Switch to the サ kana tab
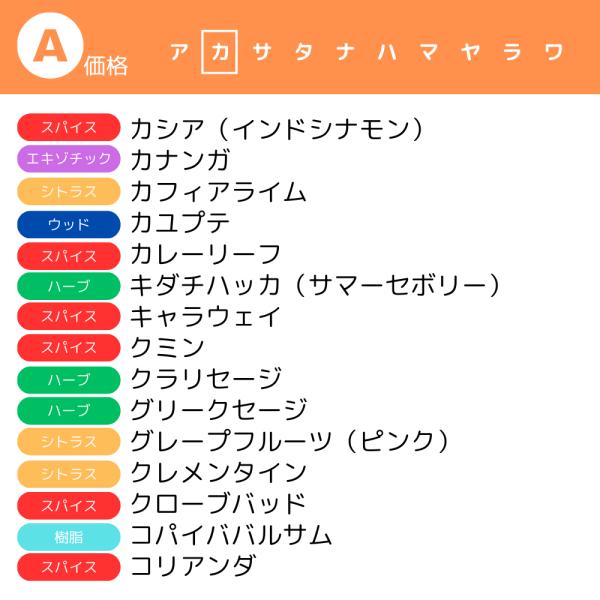The width and height of the screenshot is (600, 600). click(x=262, y=52)
